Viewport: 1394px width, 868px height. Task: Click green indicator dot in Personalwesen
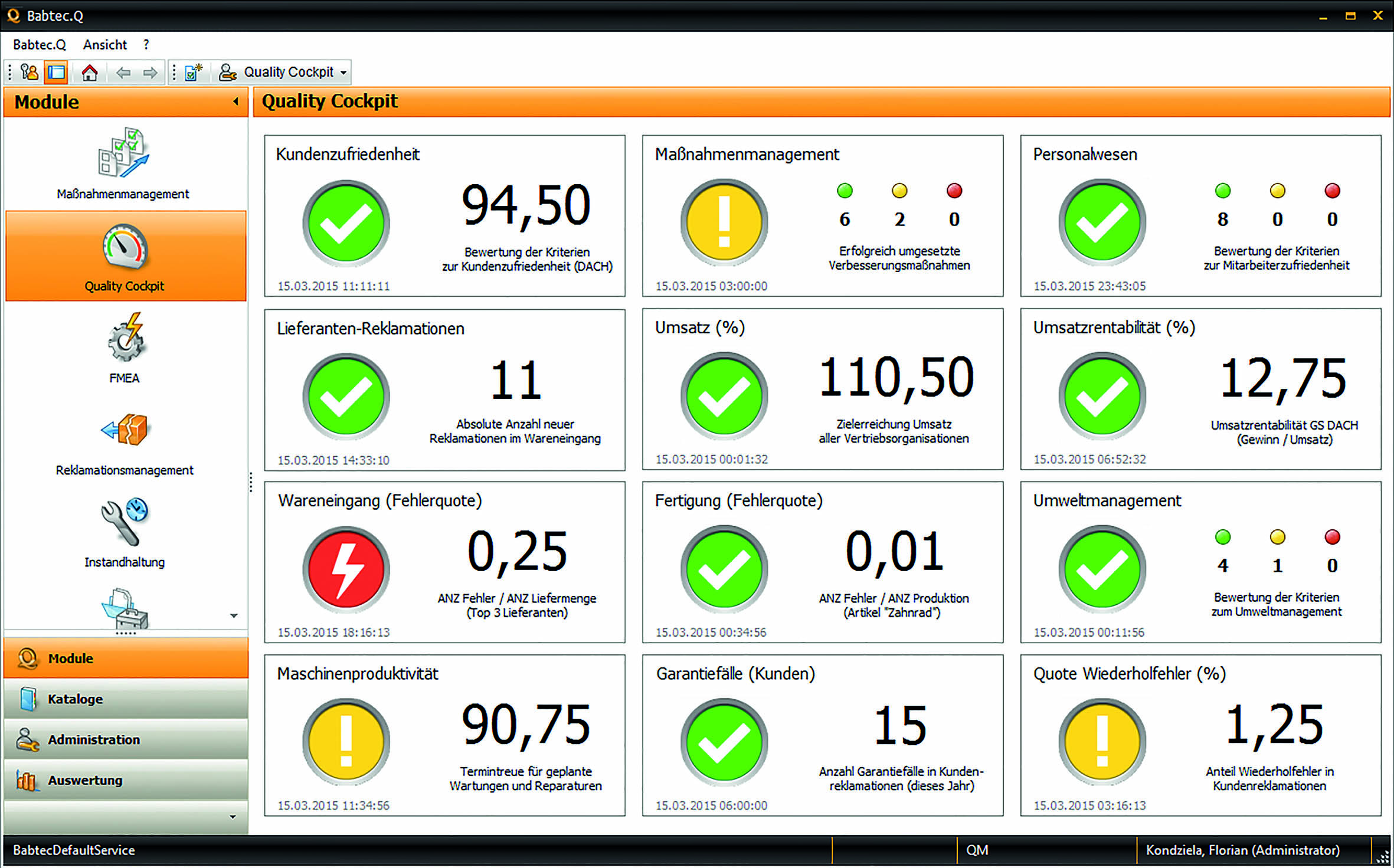click(x=1222, y=191)
